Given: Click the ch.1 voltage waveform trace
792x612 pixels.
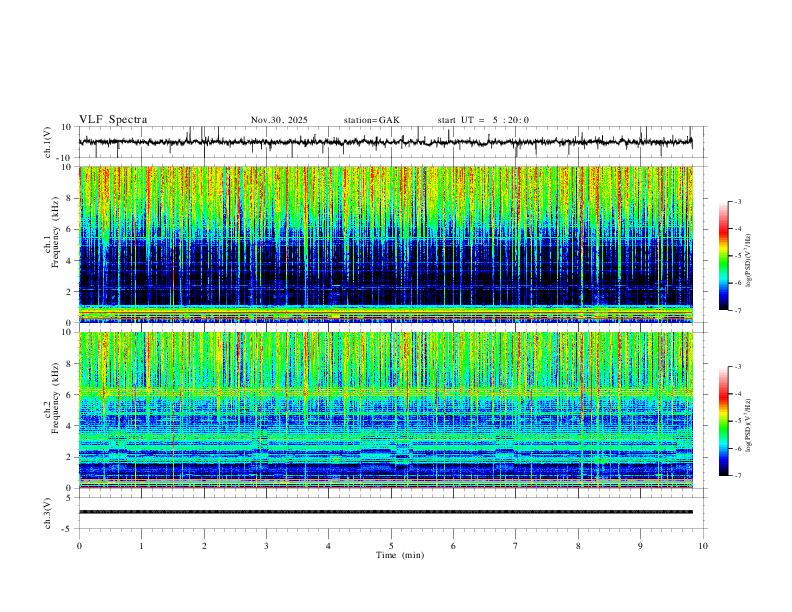Looking at the screenshot, I should click(386, 142).
